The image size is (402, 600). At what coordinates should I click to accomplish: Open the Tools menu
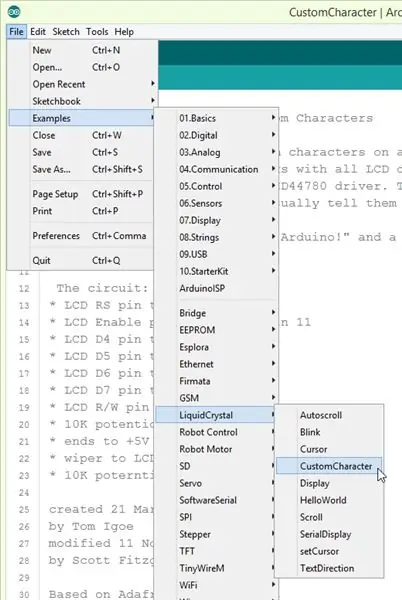pos(97,32)
